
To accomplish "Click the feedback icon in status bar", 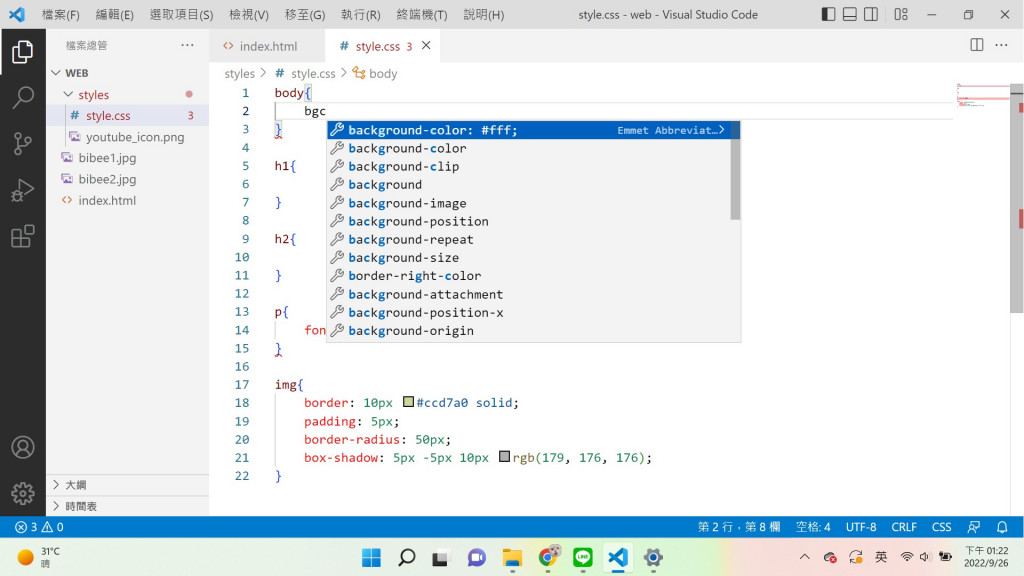I will [x=973, y=527].
